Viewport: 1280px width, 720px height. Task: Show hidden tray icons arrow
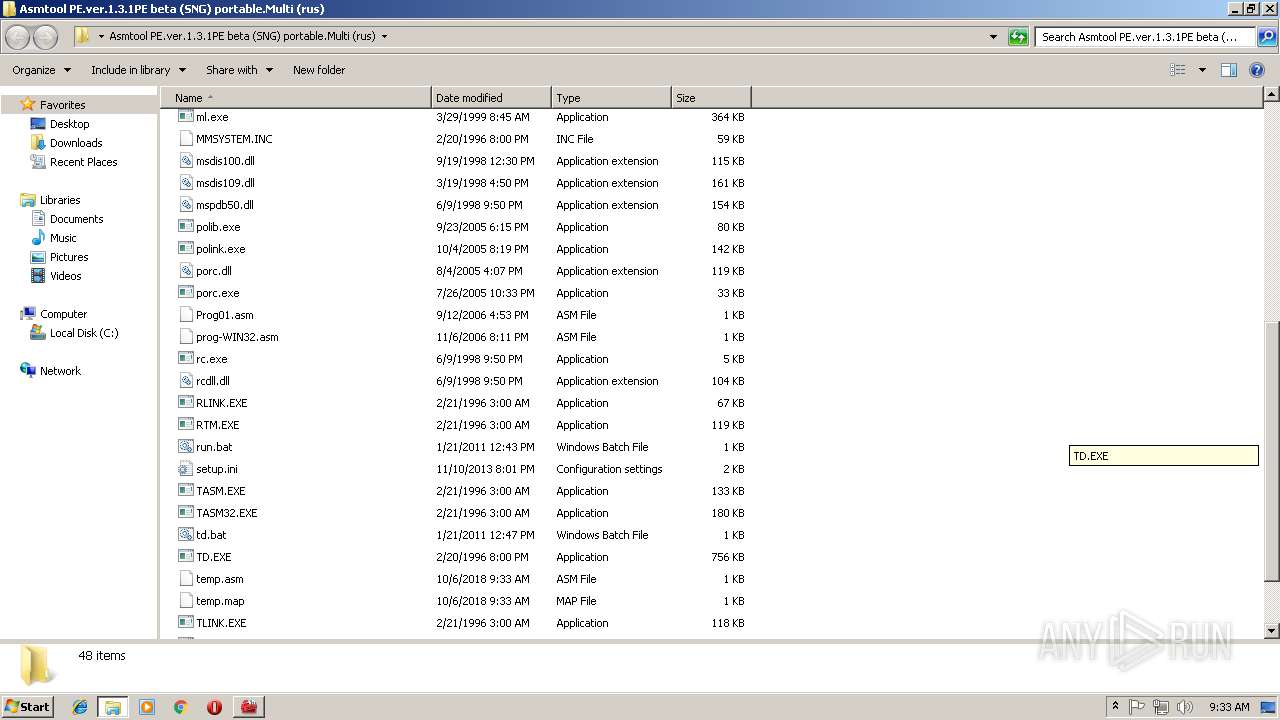tap(1115, 707)
